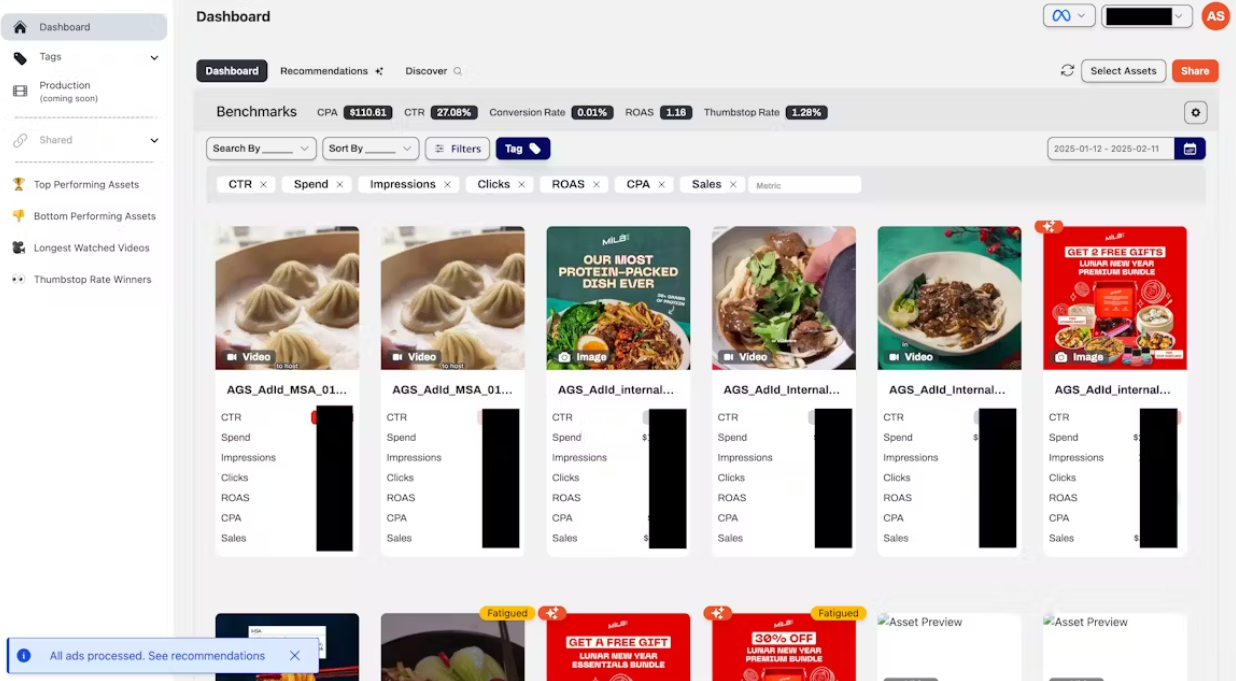This screenshot has height=681, width=1236.
Task: Open the Sort By dropdown
Action: [x=370, y=149]
